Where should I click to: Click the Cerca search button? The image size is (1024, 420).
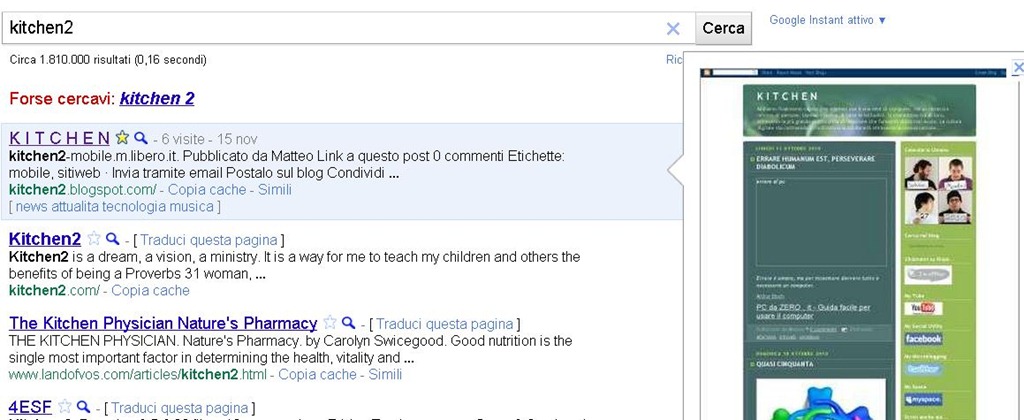click(x=723, y=28)
